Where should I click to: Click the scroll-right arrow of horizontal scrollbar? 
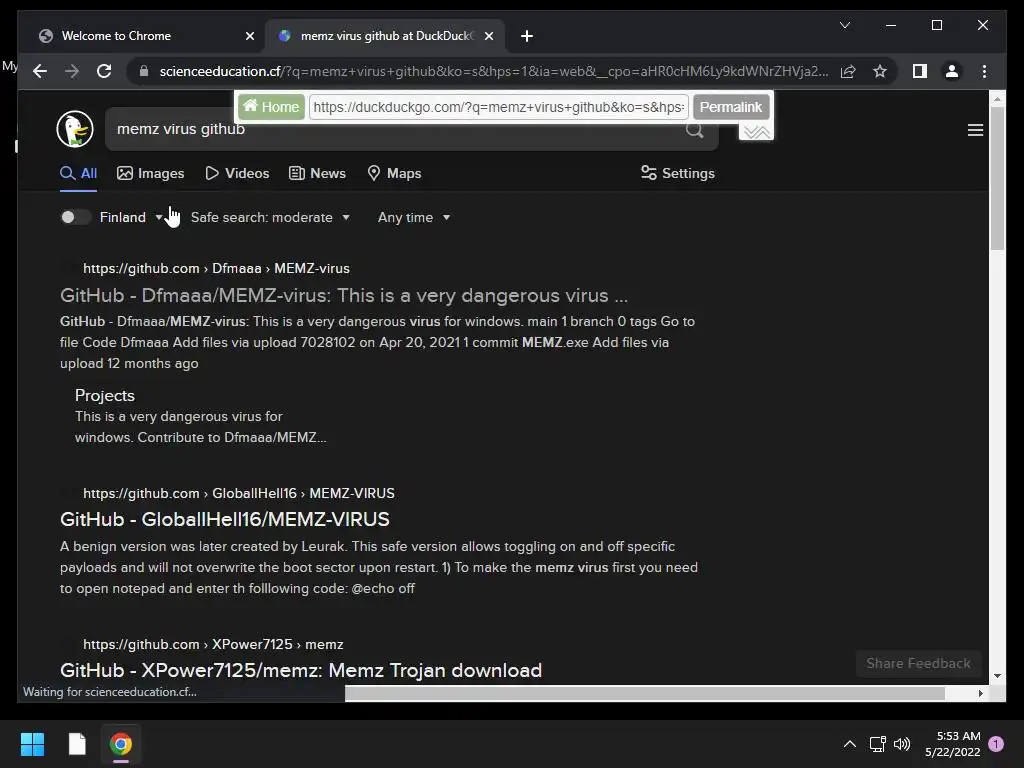tap(980, 694)
